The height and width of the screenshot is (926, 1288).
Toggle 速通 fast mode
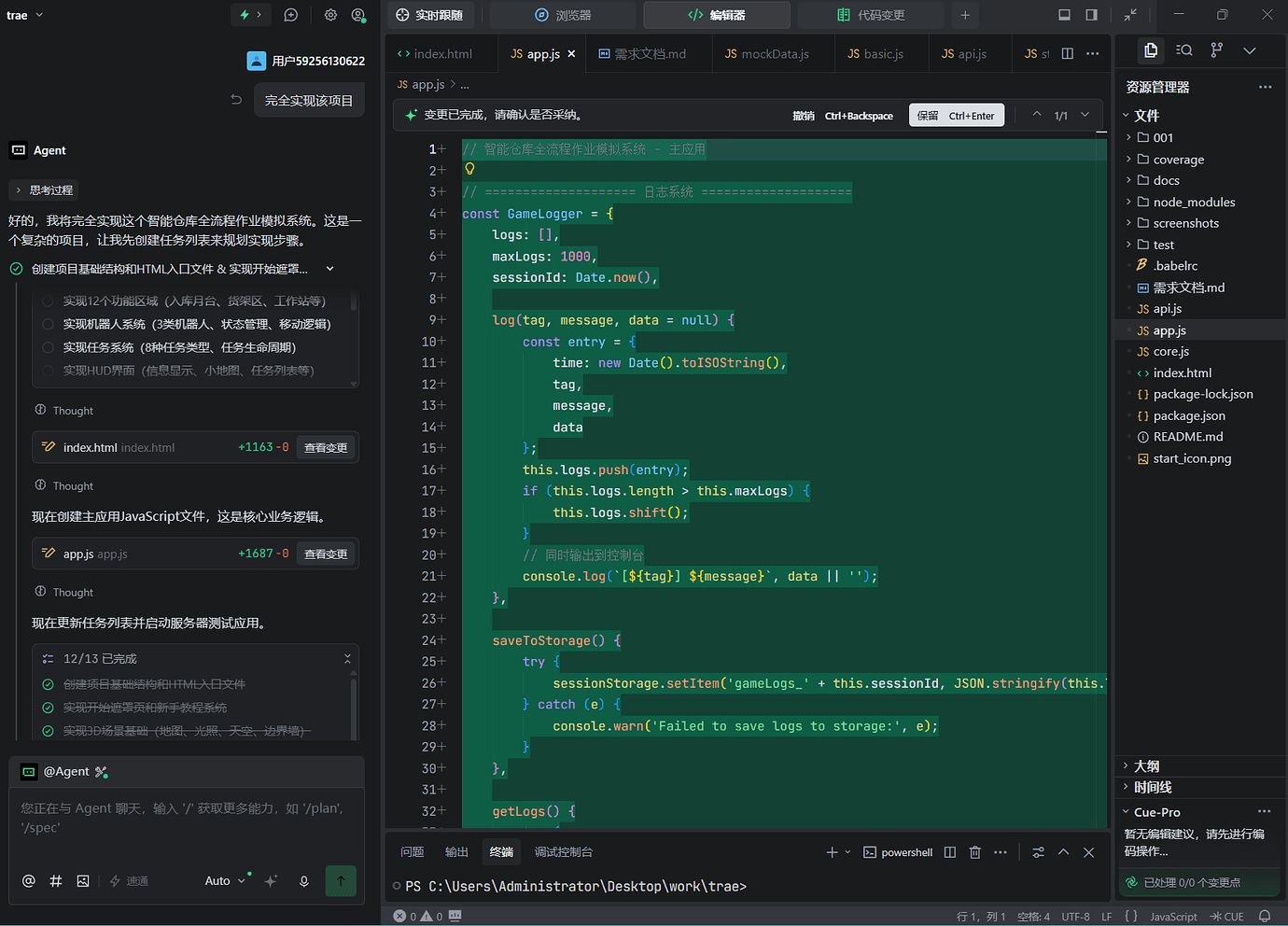pos(129,880)
